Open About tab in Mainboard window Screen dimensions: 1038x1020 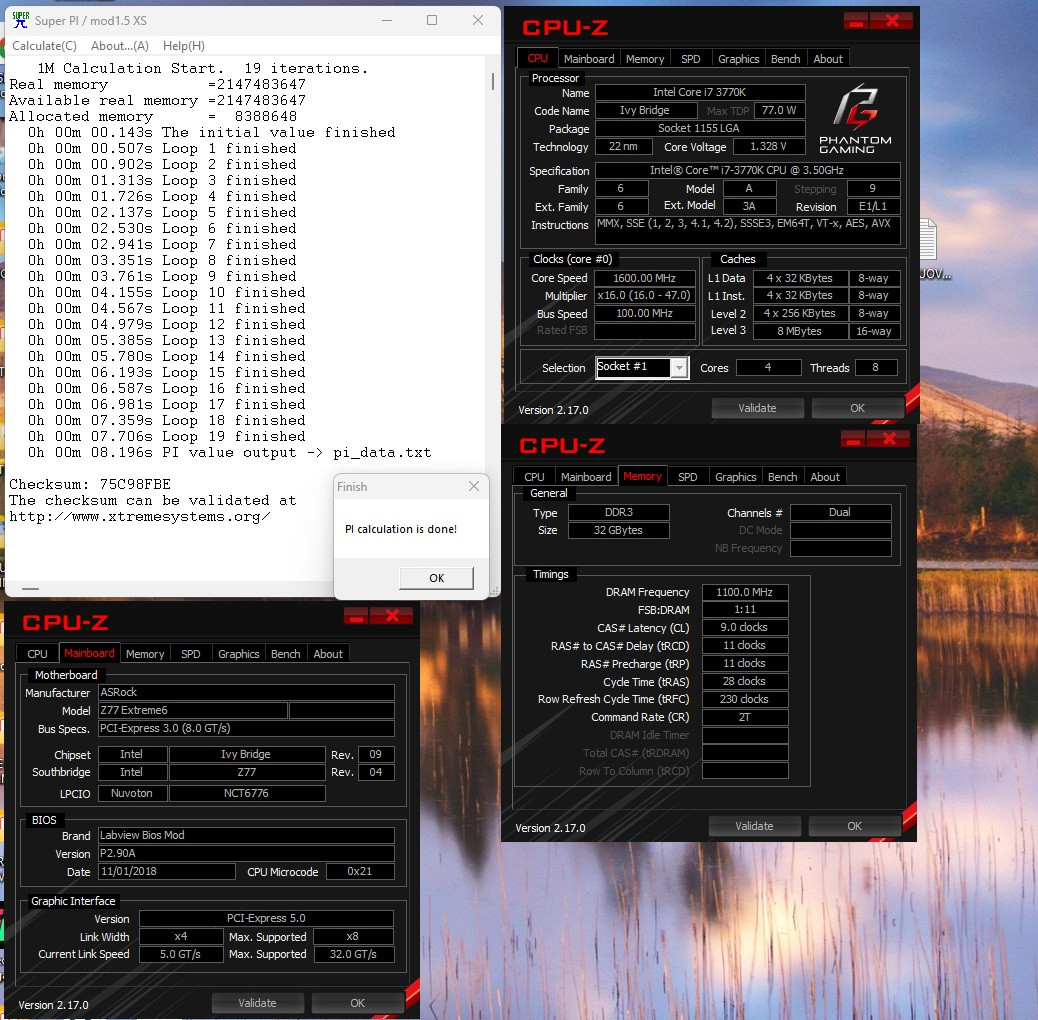328,654
